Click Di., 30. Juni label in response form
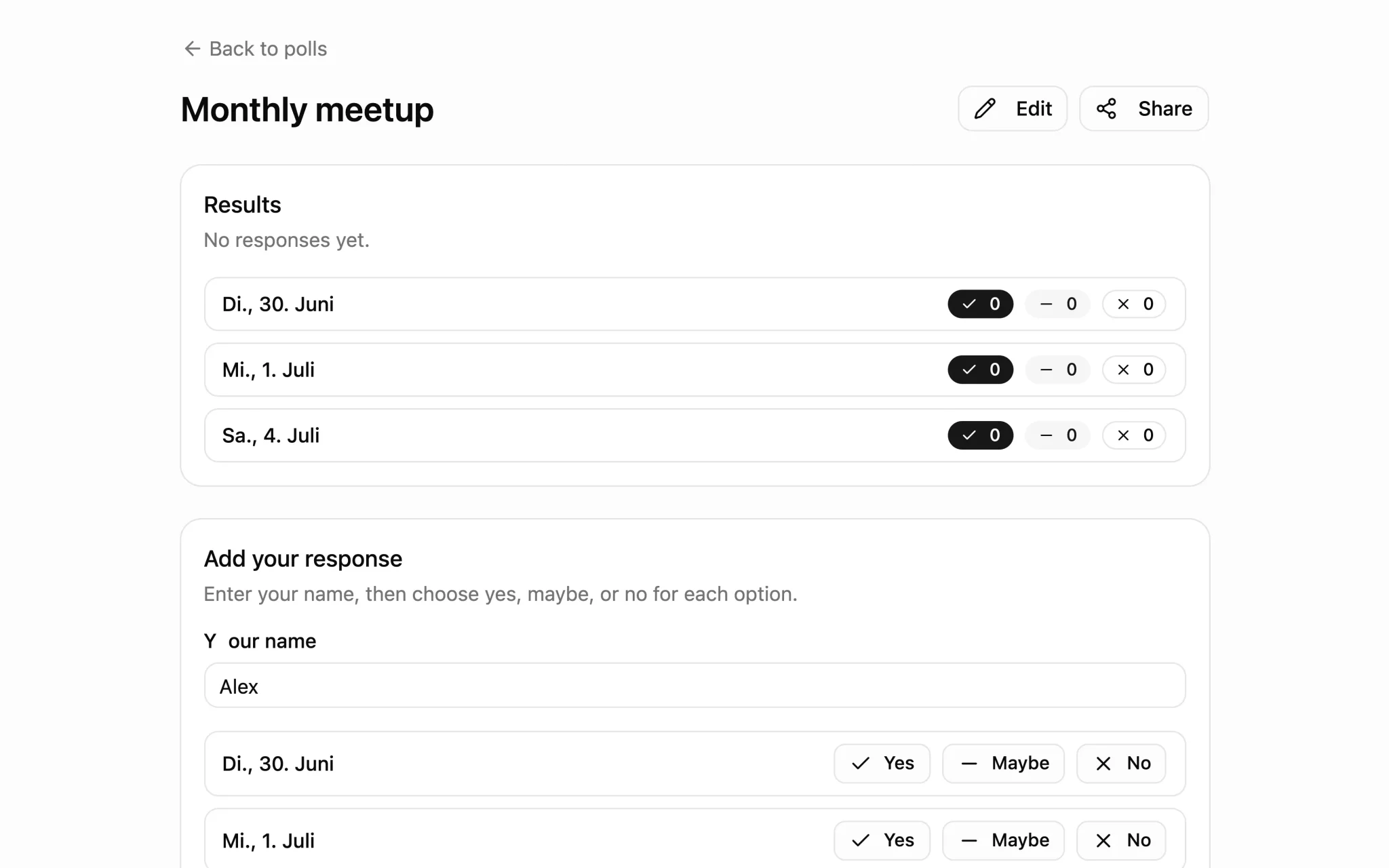 [x=278, y=764]
